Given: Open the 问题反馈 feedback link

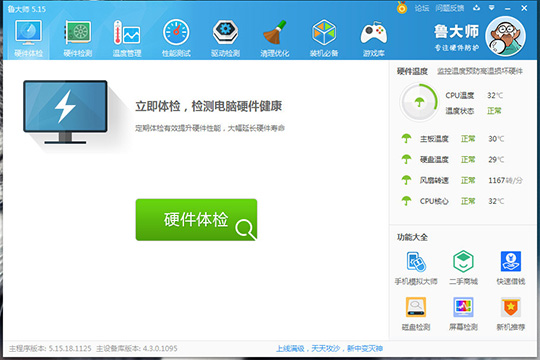Looking at the screenshot, I should click(449, 8).
